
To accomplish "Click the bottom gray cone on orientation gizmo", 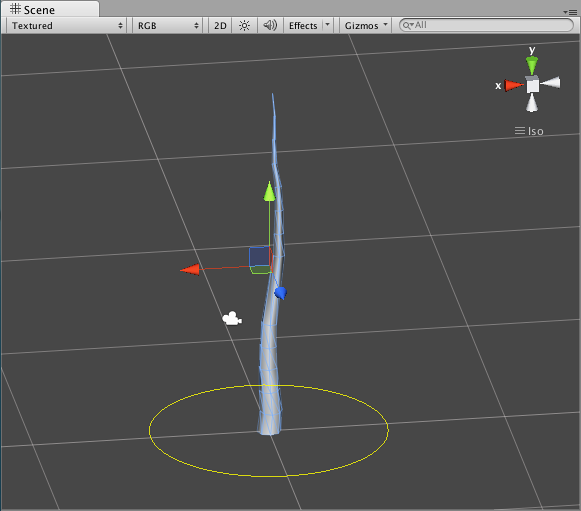I will [532, 103].
